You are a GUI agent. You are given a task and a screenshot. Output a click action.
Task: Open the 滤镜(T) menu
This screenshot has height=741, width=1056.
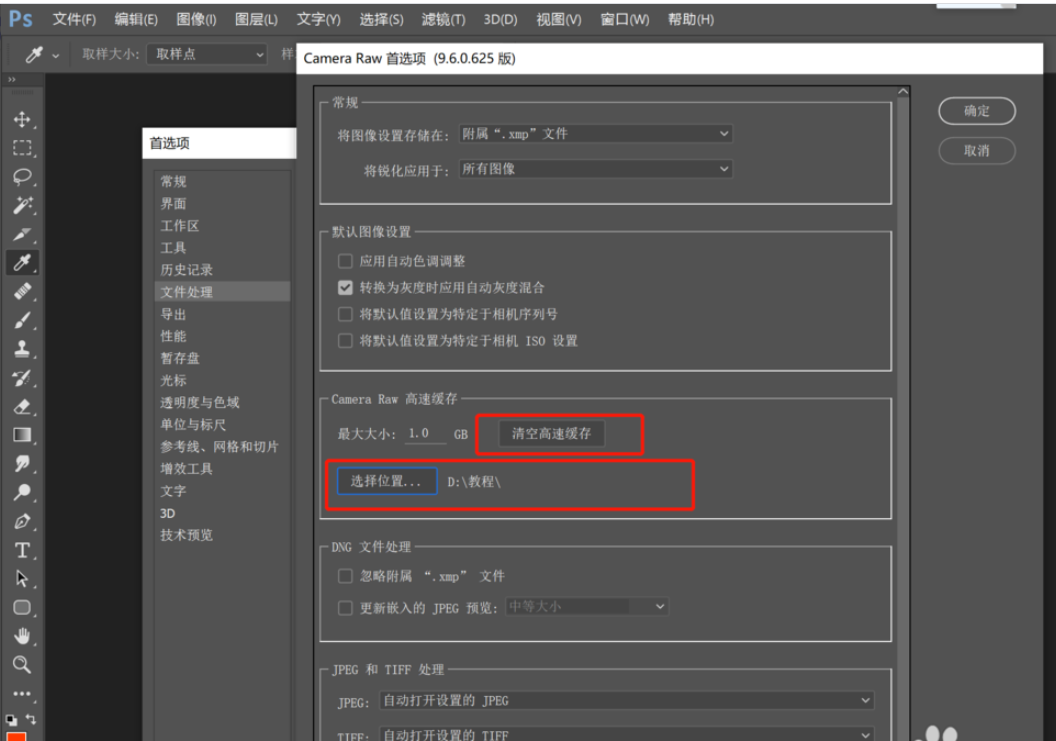(443, 20)
